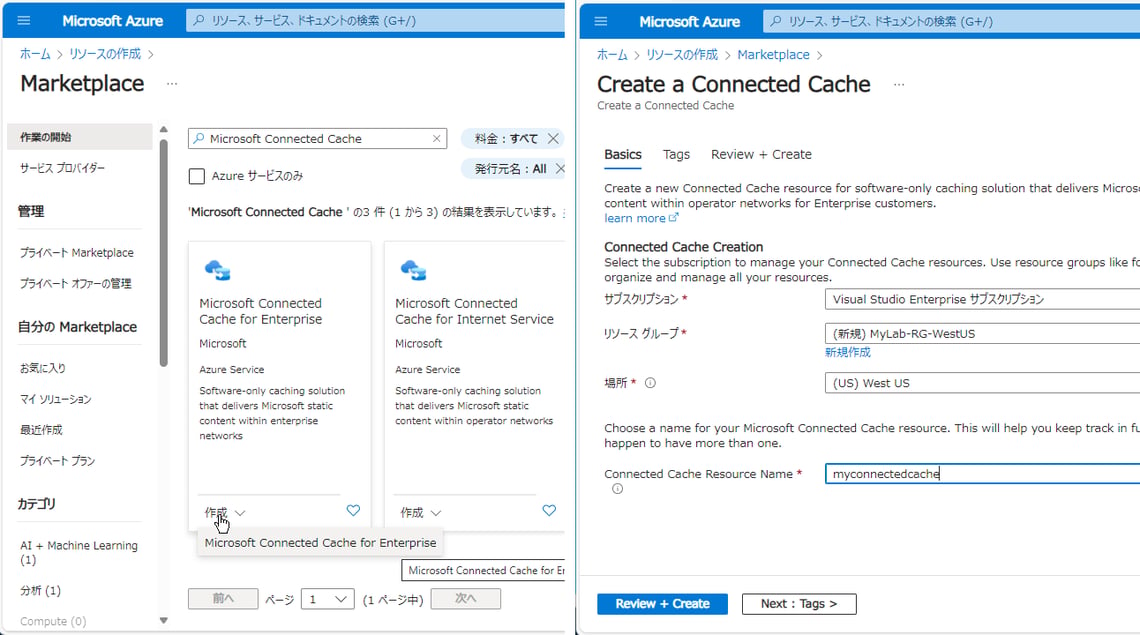This screenshot has height=635, width=1140.
Task: Click search box in right Azure header
Action: (952, 21)
